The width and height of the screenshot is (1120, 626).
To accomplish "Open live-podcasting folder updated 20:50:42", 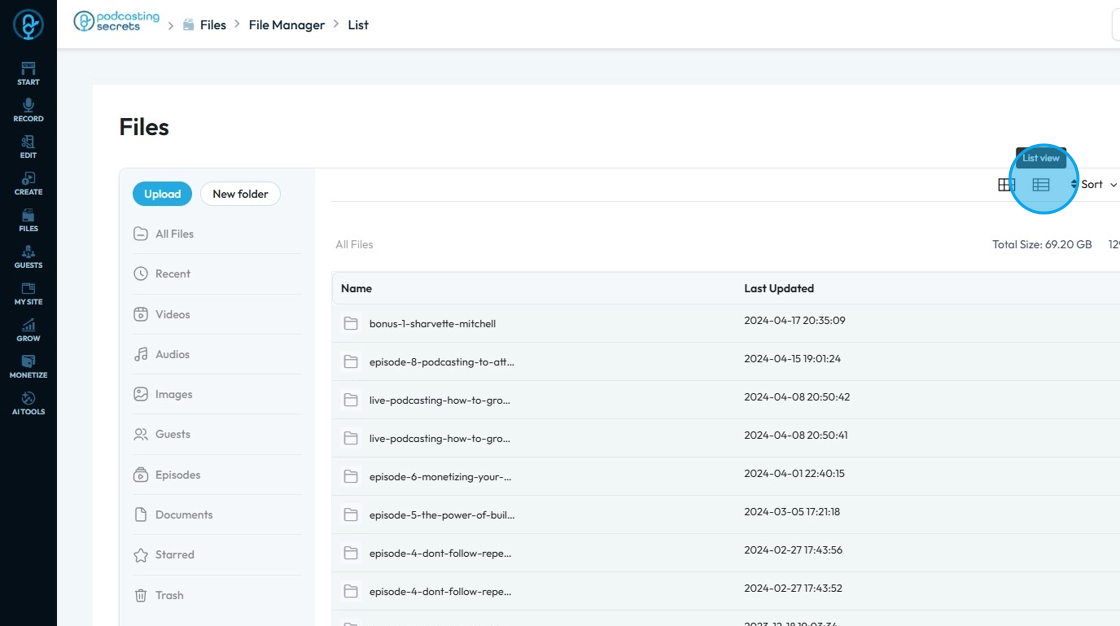I will tap(439, 400).
